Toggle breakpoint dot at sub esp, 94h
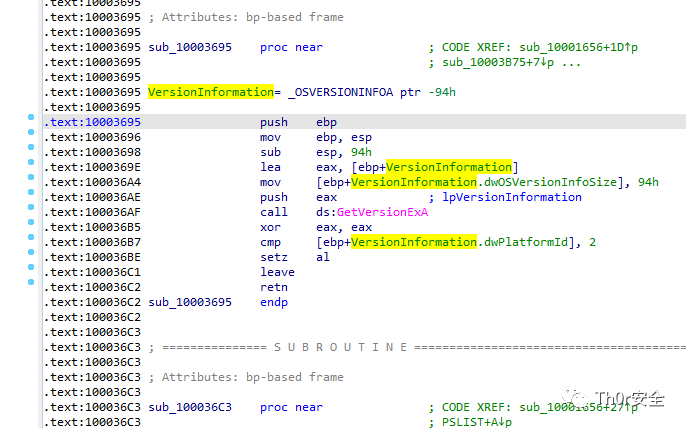Viewport: 686px width, 428px height. pyautogui.click(x=31, y=147)
